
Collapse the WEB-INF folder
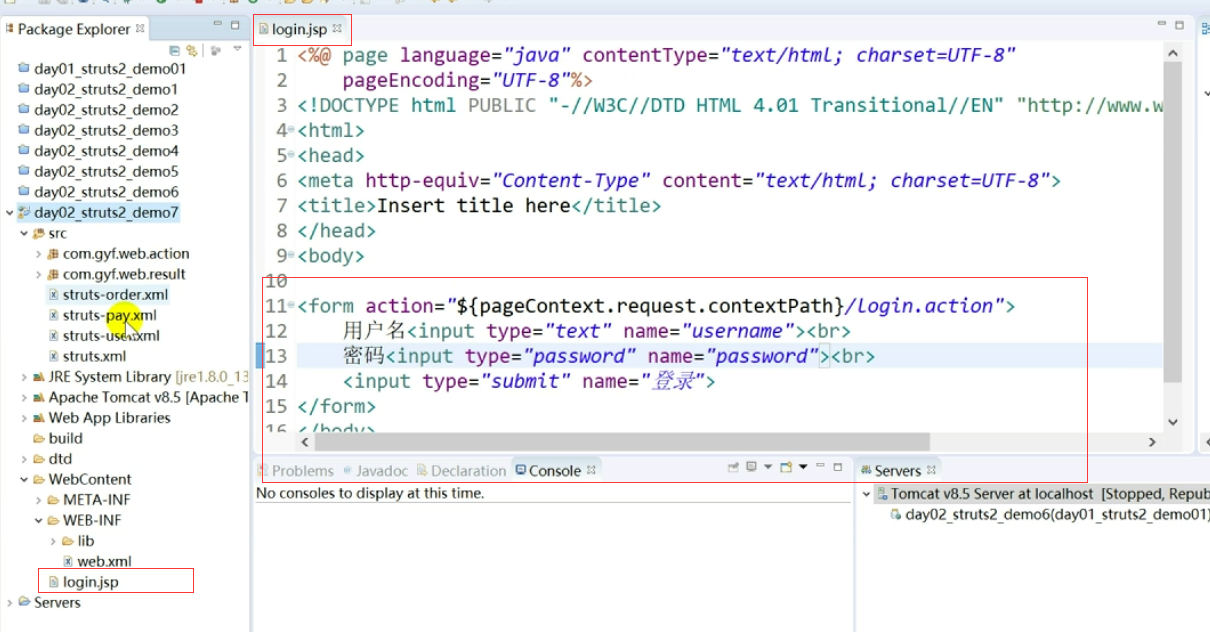click(39, 520)
